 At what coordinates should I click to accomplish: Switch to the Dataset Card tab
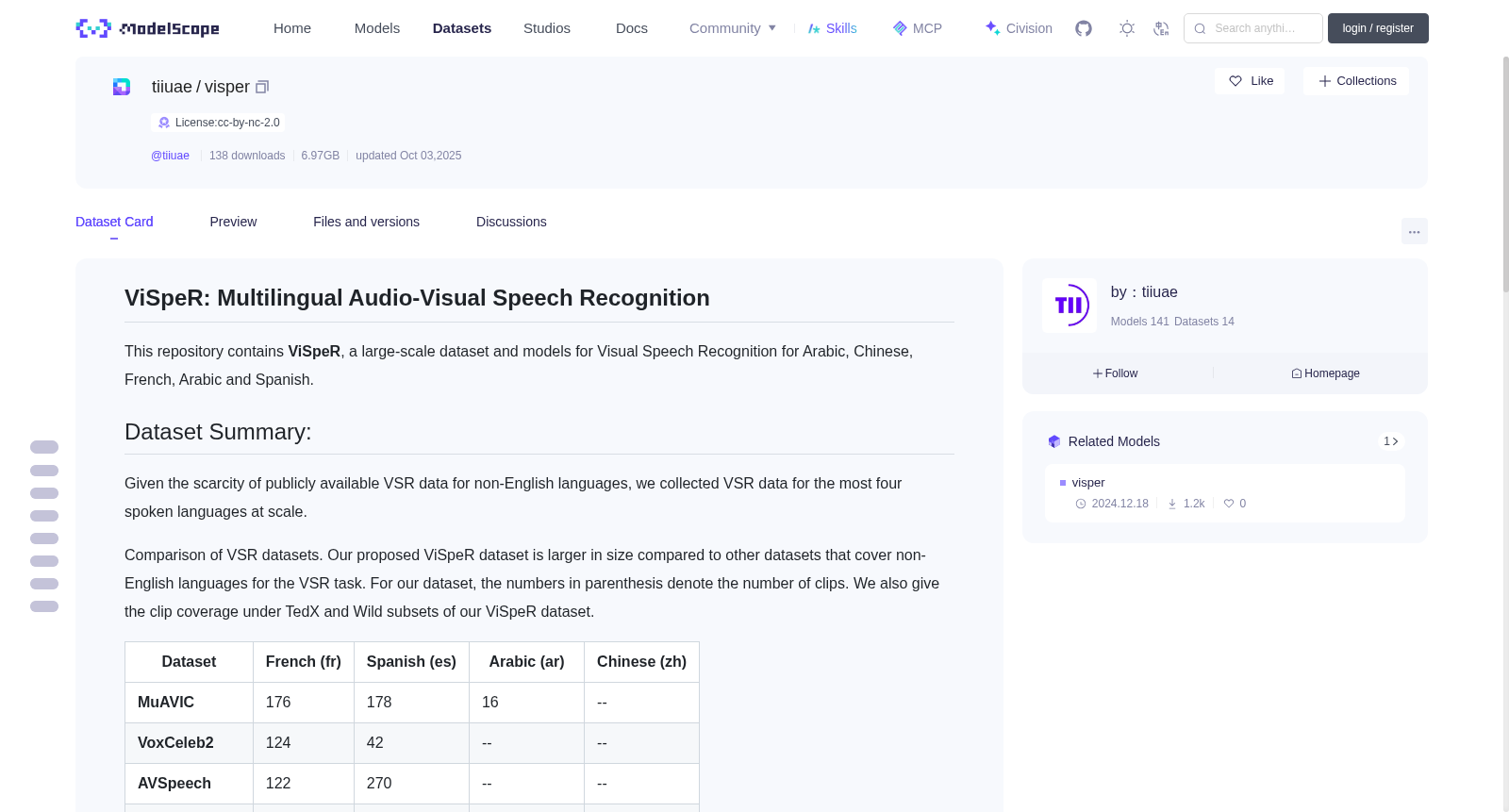114,222
